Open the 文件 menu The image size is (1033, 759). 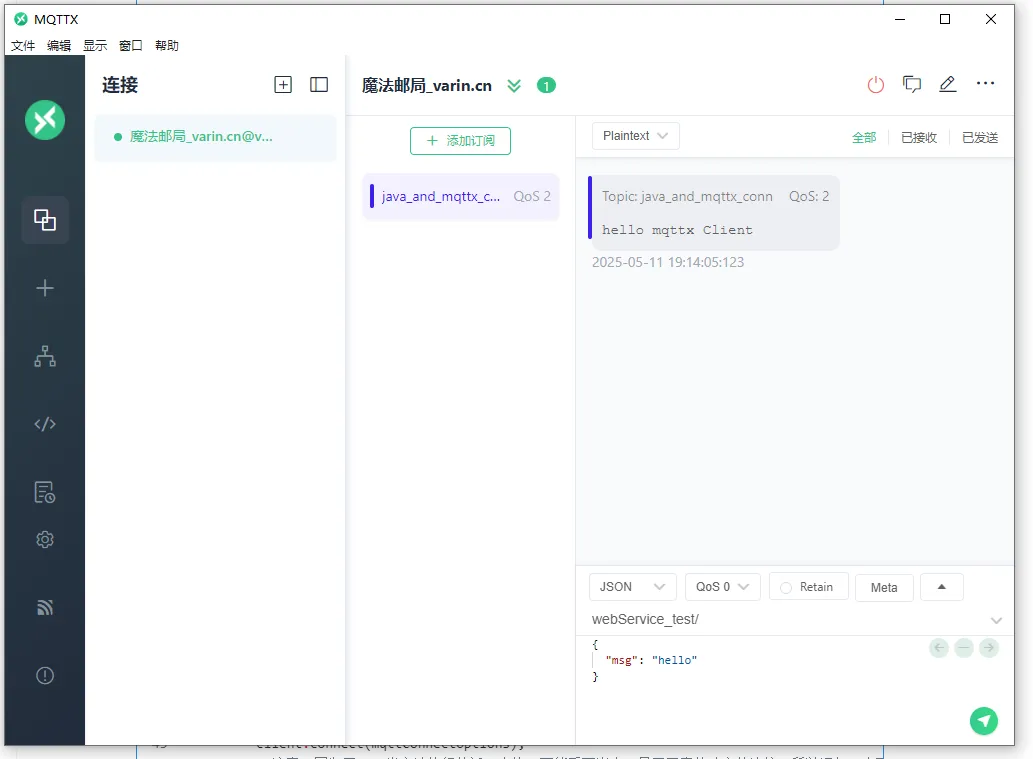[23, 45]
